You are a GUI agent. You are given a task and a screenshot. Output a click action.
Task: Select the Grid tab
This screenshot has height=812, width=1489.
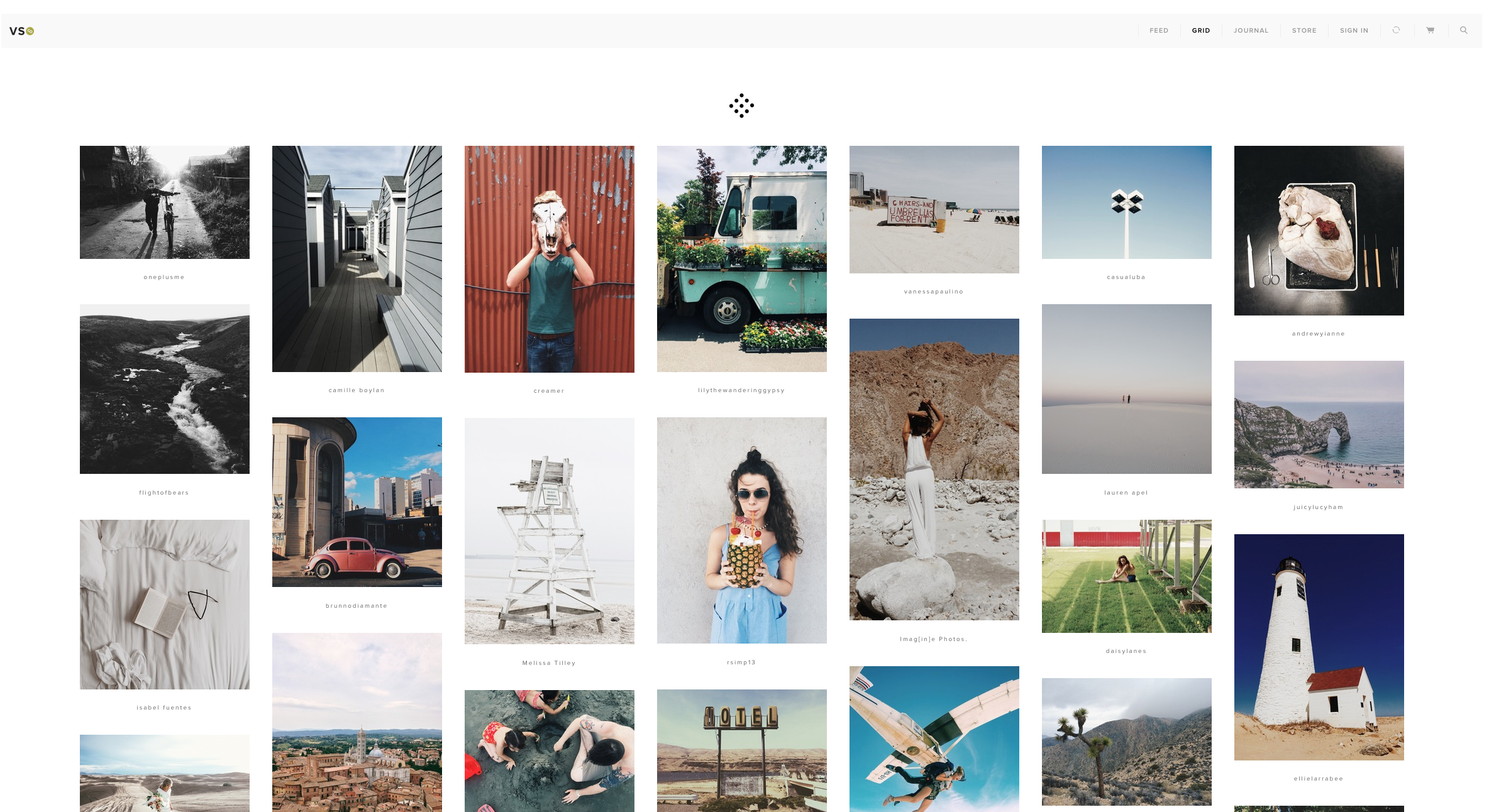(1200, 31)
